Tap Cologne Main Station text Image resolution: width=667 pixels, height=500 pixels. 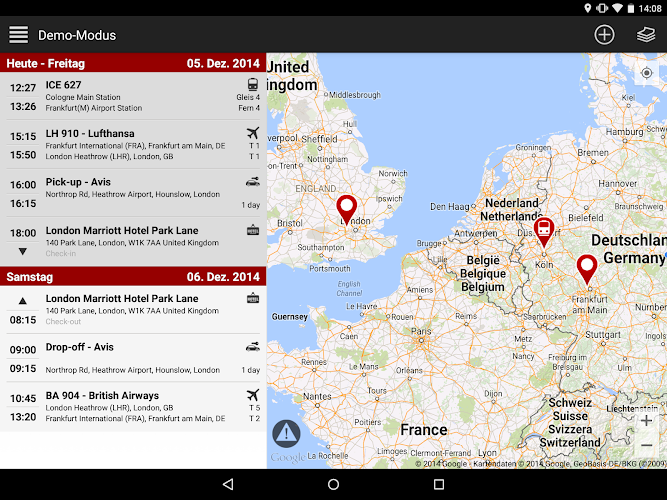click(83, 97)
